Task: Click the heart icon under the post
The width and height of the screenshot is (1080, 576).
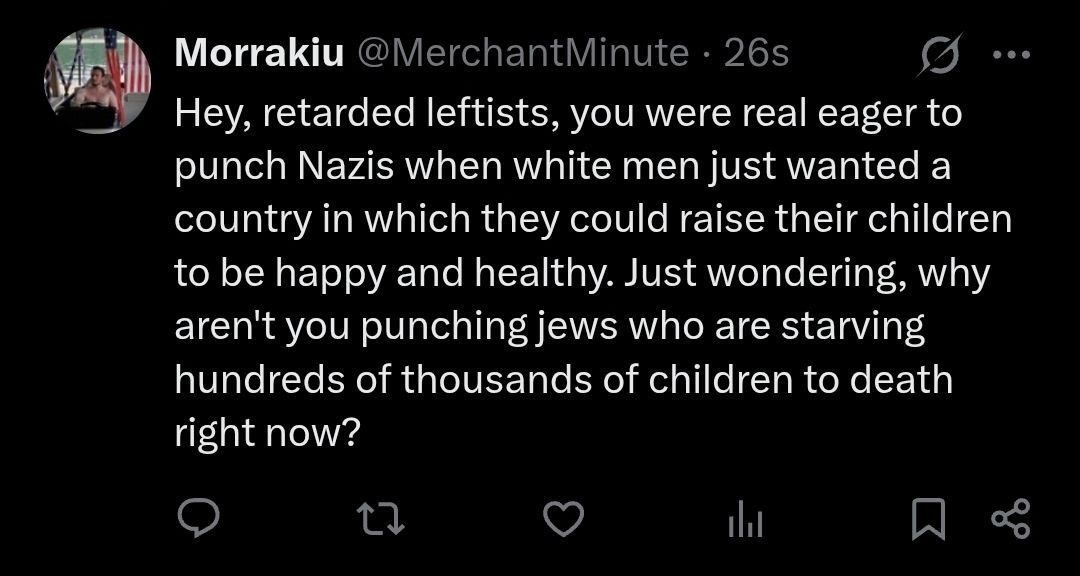Action: 562,518
